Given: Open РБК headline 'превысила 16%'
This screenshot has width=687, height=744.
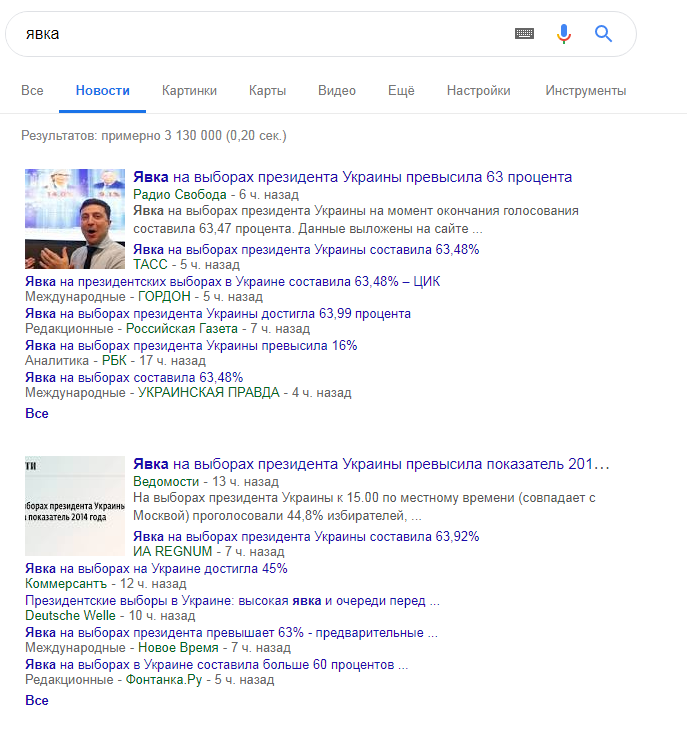Looking at the screenshot, I should [191, 345].
